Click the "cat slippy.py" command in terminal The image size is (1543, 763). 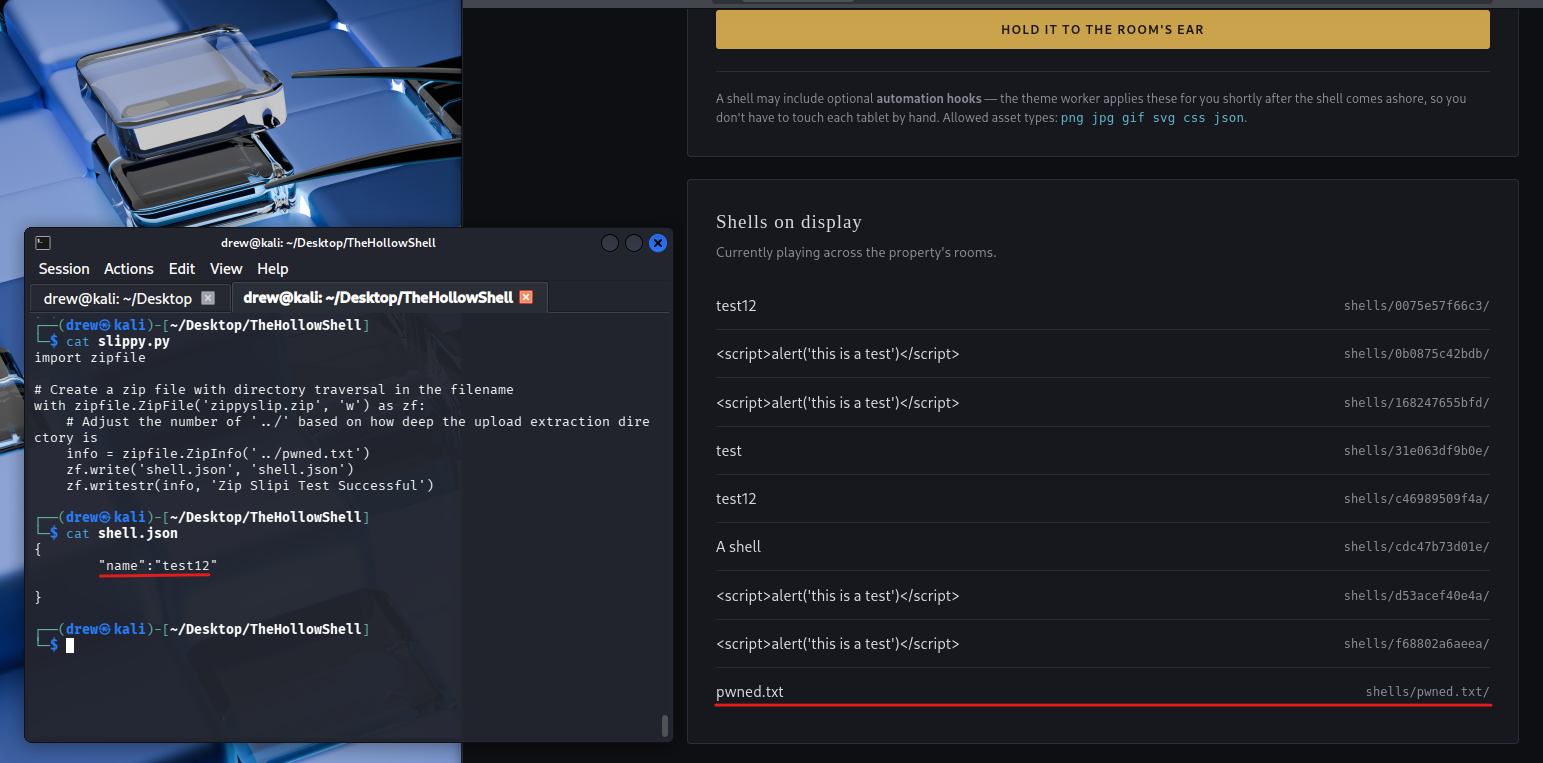118,341
